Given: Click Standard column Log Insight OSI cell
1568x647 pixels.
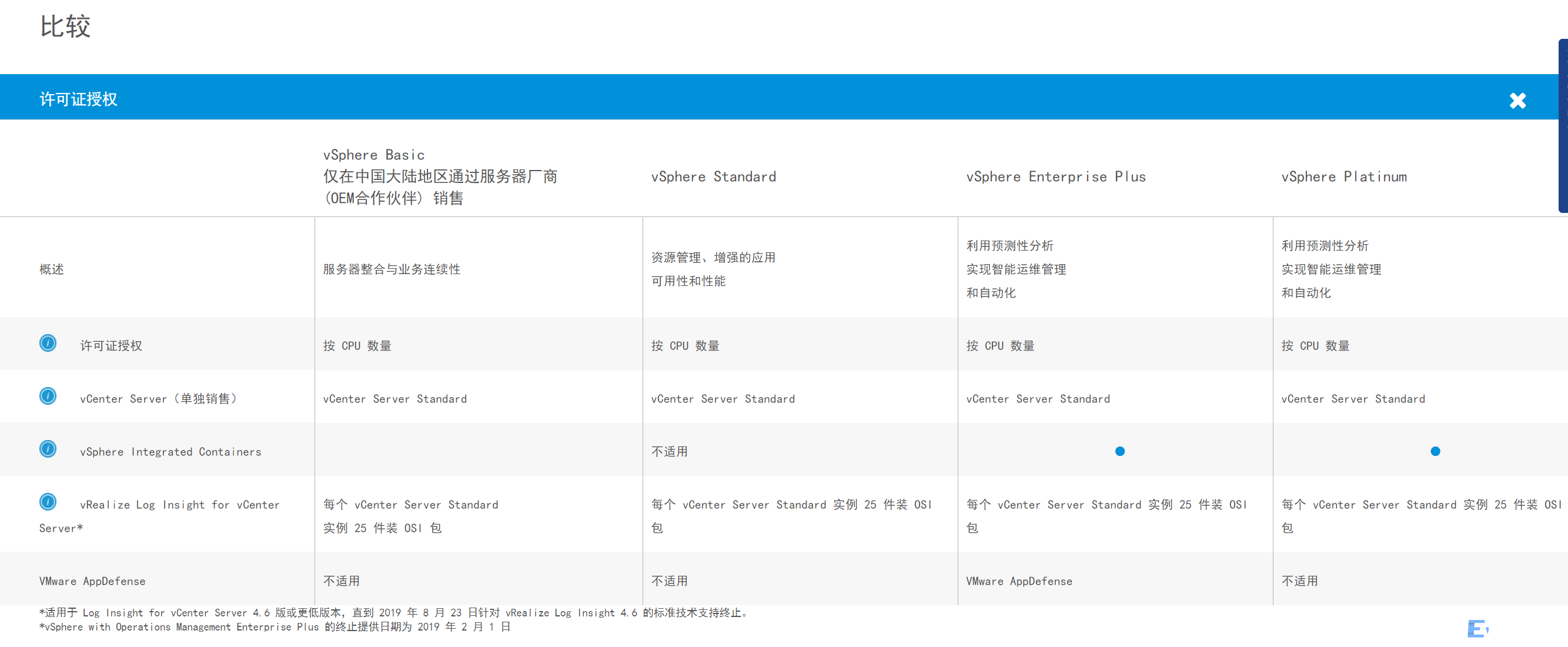Looking at the screenshot, I should (791, 516).
